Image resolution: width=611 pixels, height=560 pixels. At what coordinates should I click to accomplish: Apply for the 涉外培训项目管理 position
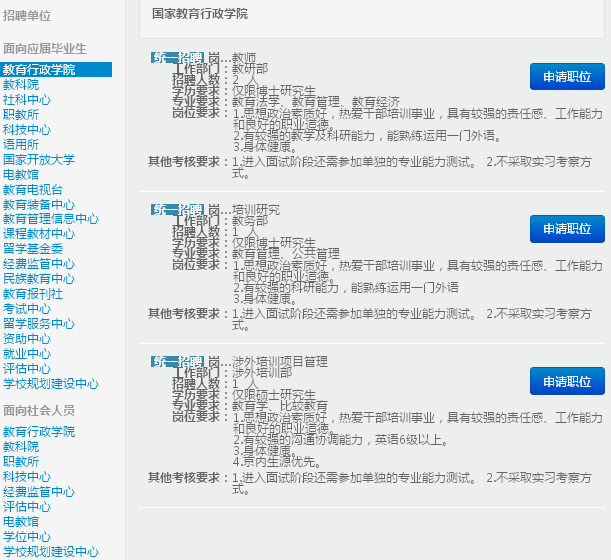point(567,381)
